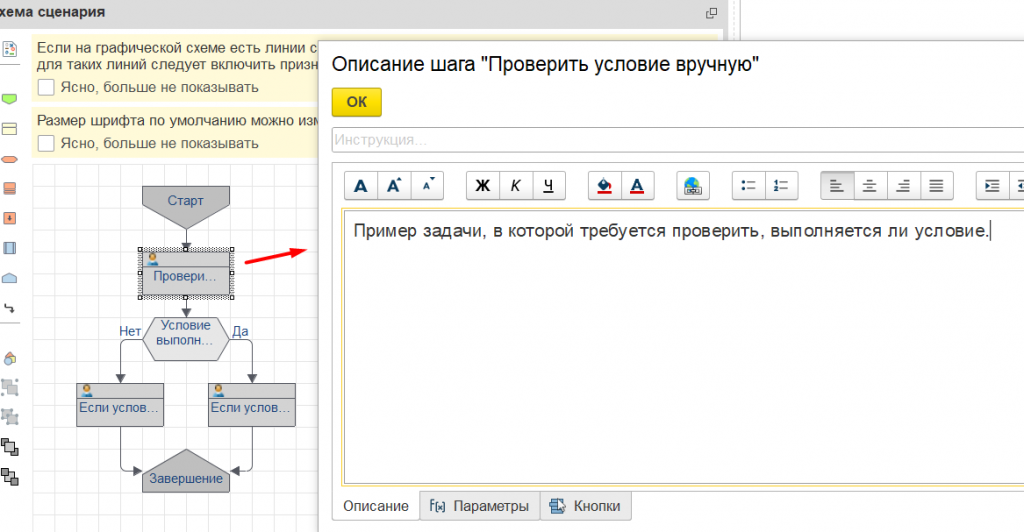Select the yellow action rectangle shape tool
This screenshot has width=1024, height=532.
9,129
